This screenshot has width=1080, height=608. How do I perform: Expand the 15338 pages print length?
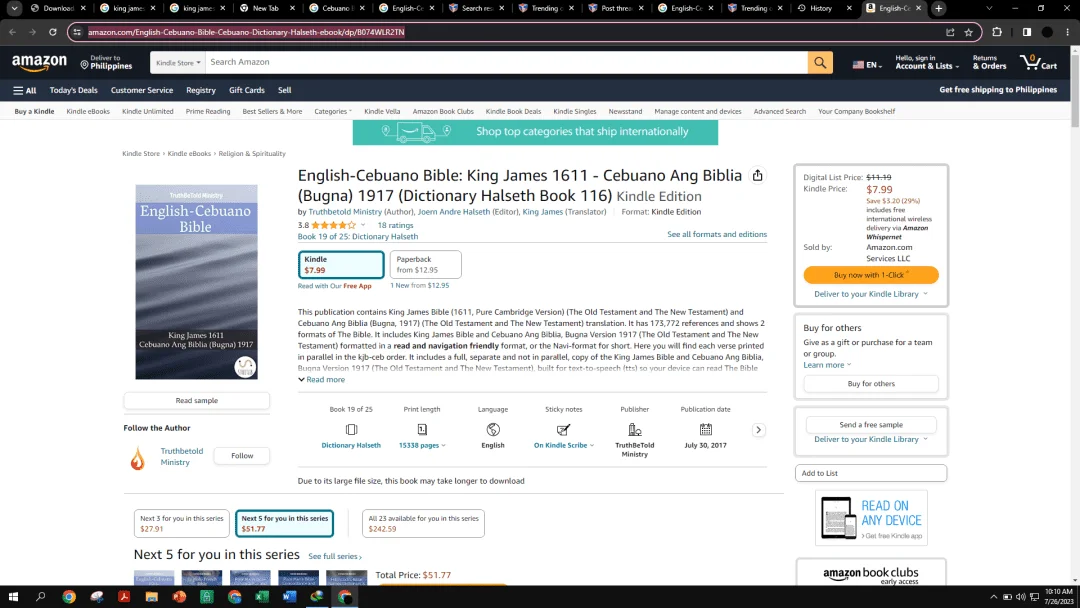click(x=422, y=445)
